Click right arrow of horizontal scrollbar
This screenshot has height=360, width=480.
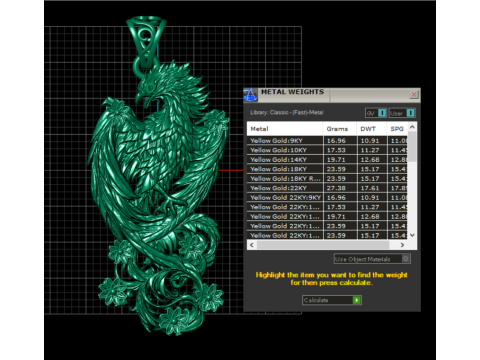tap(402, 245)
